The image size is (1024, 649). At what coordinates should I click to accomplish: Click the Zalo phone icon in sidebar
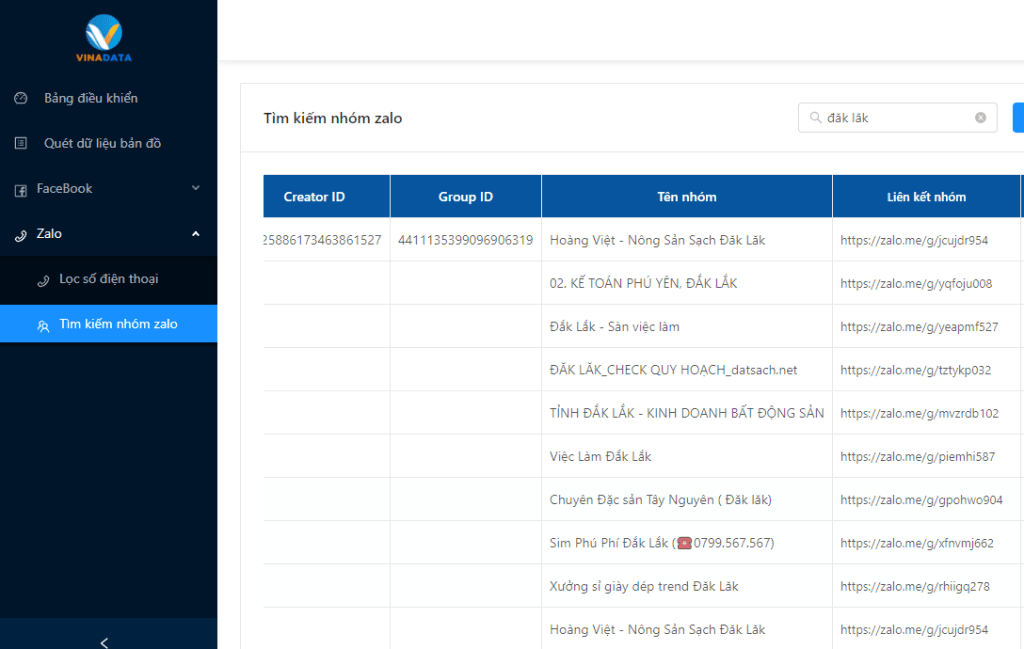pyautogui.click(x=20, y=234)
